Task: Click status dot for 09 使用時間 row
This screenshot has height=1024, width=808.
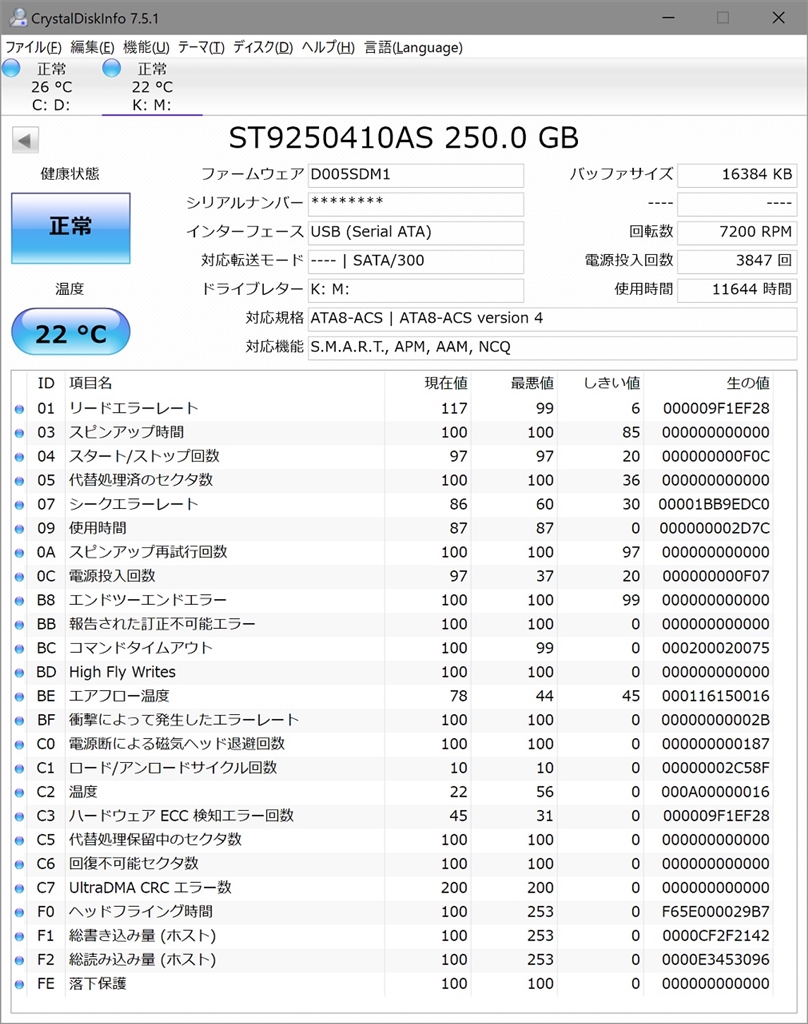Action: click(x=20, y=529)
